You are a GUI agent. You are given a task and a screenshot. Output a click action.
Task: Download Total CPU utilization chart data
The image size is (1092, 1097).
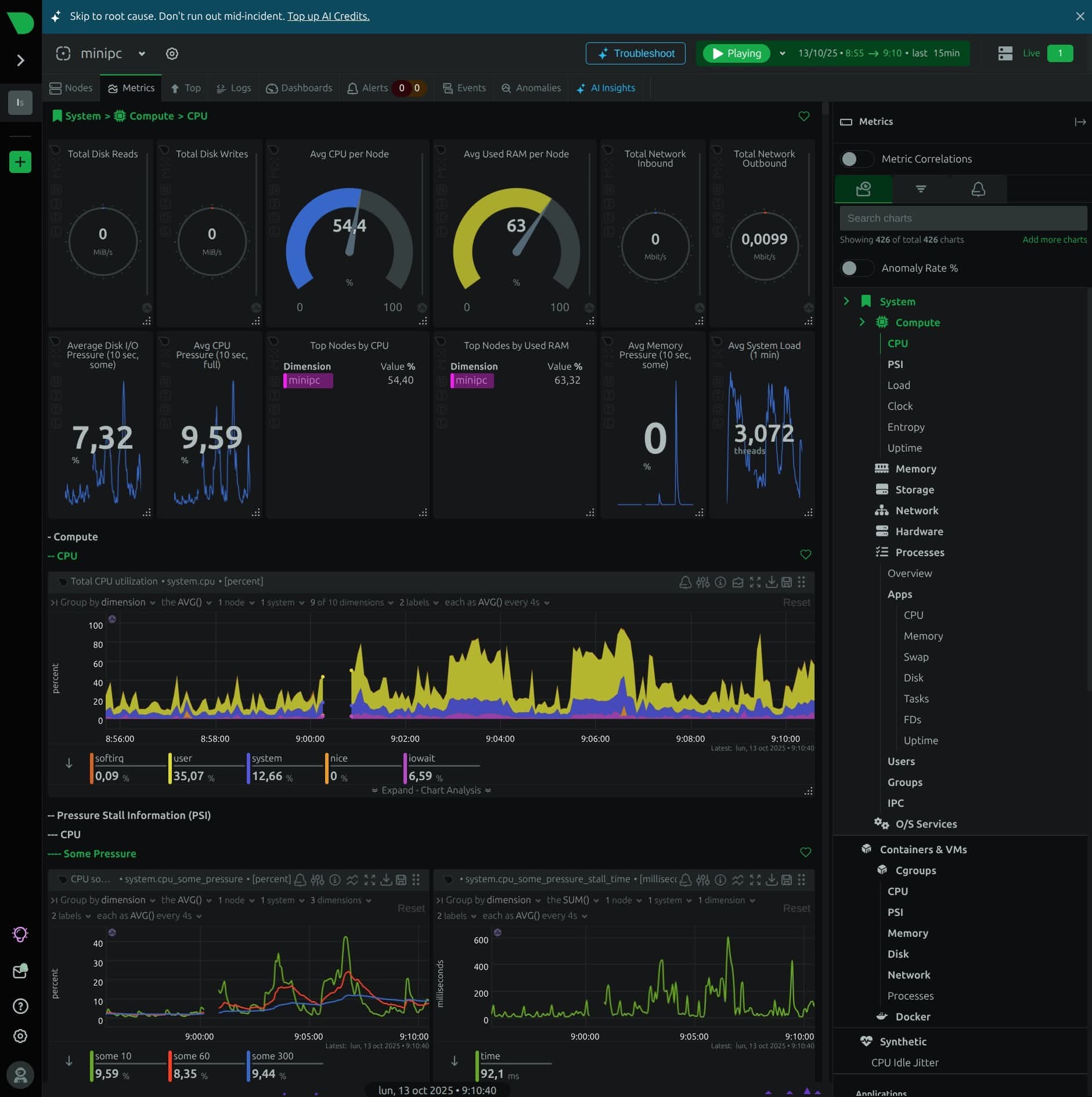coord(771,582)
